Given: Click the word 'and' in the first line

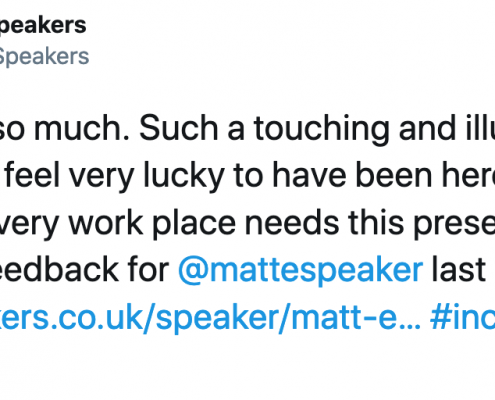Looking at the screenshot, I should tap(427, 128).
